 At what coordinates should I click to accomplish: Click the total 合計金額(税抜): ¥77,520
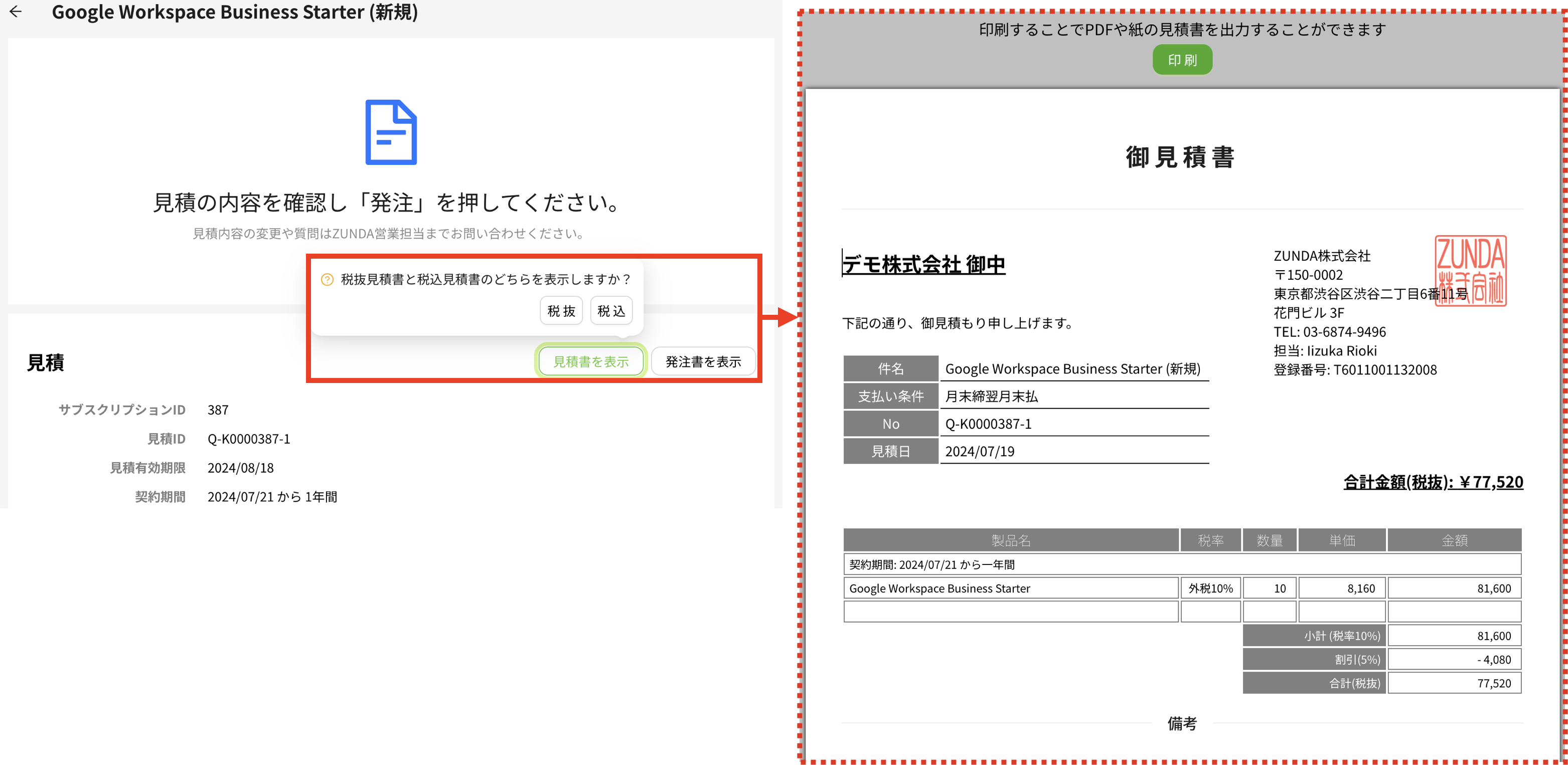point(1433,482)
